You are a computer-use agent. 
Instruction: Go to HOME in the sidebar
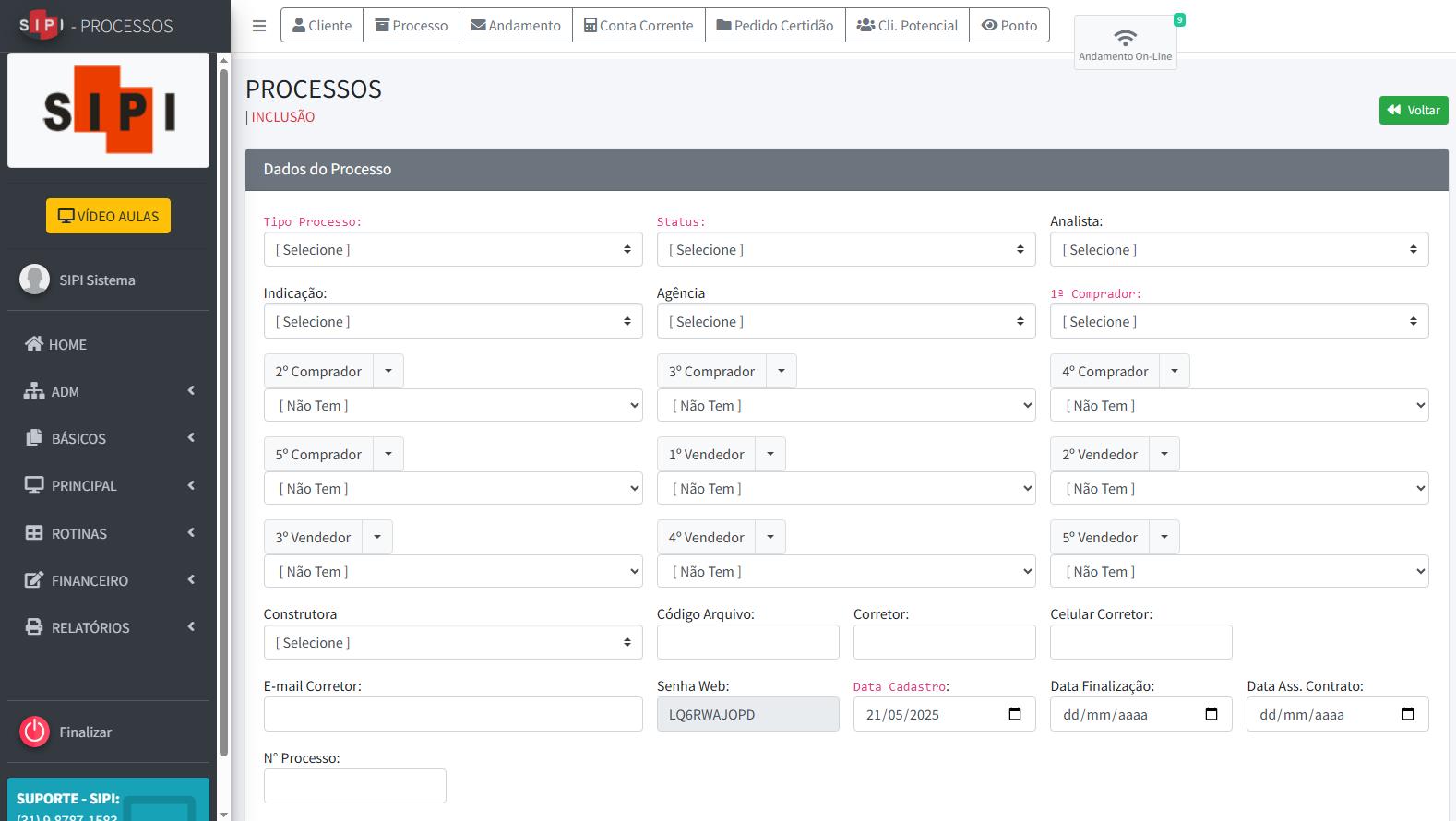[108, 344]
